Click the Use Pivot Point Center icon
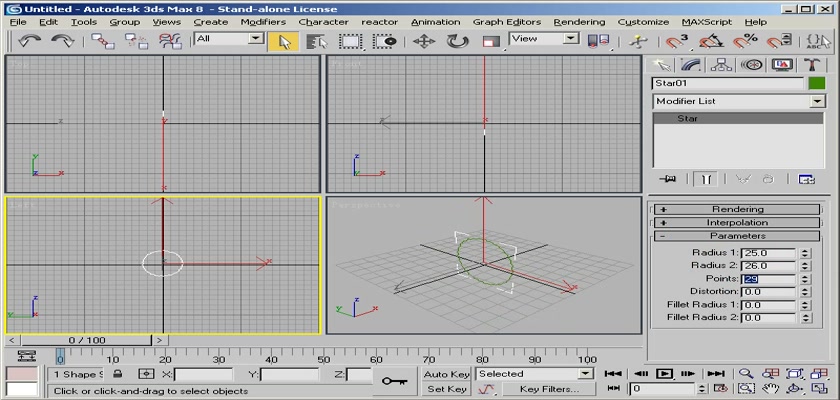Viewport: 840px width, 400px height. tap(598, 41)
